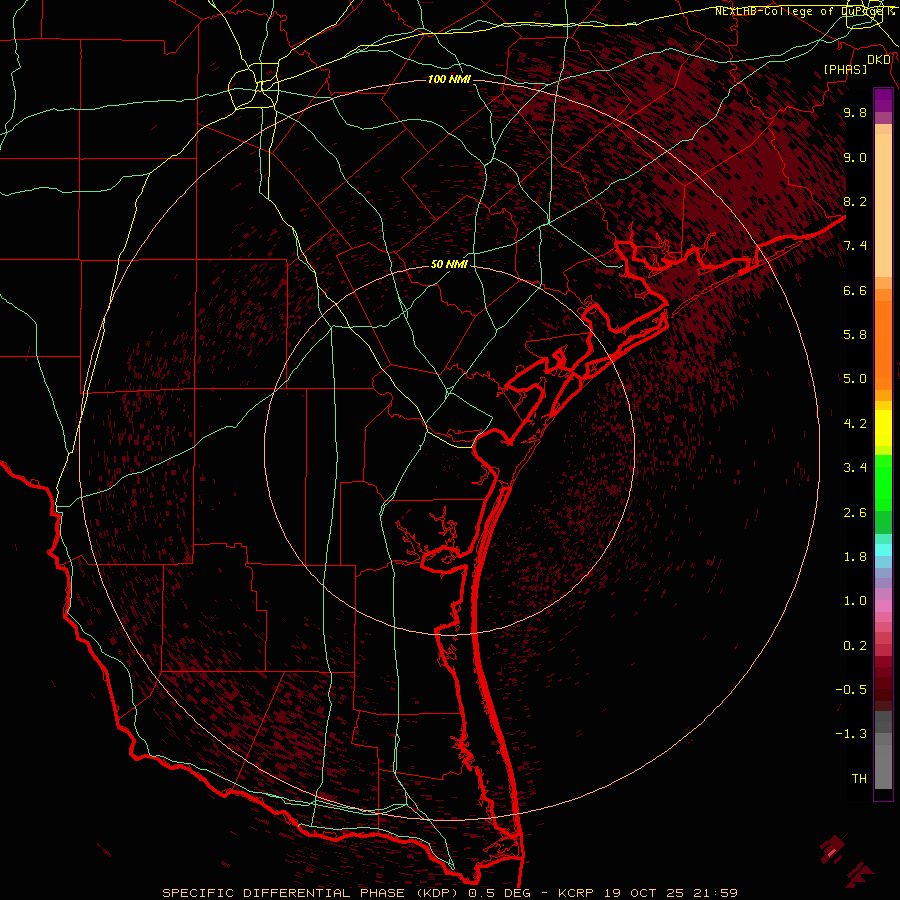Click the [PHAS] unit label
Screen dimensions: 900x900
pyautogui.click(x=845, y=69)
